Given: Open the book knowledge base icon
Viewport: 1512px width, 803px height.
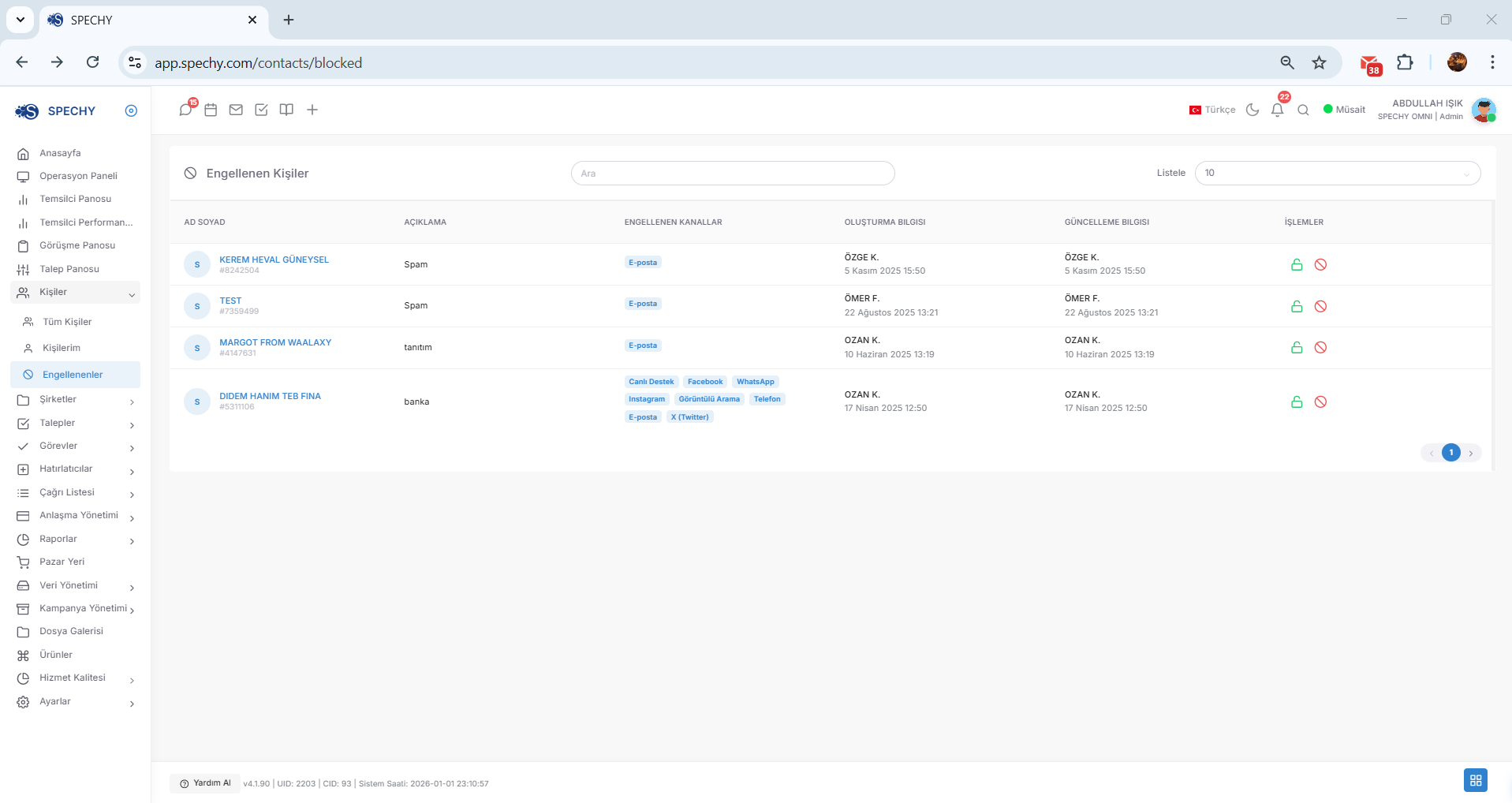Looking at the screenshot, I should tap(286, 110).
